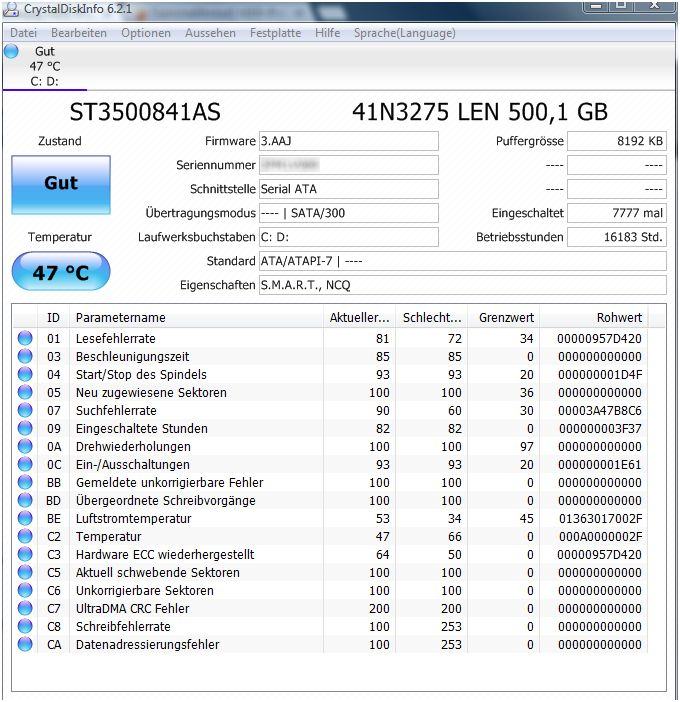Click the blue Gut health status button
680x702 pixels.
pos(61,184)
